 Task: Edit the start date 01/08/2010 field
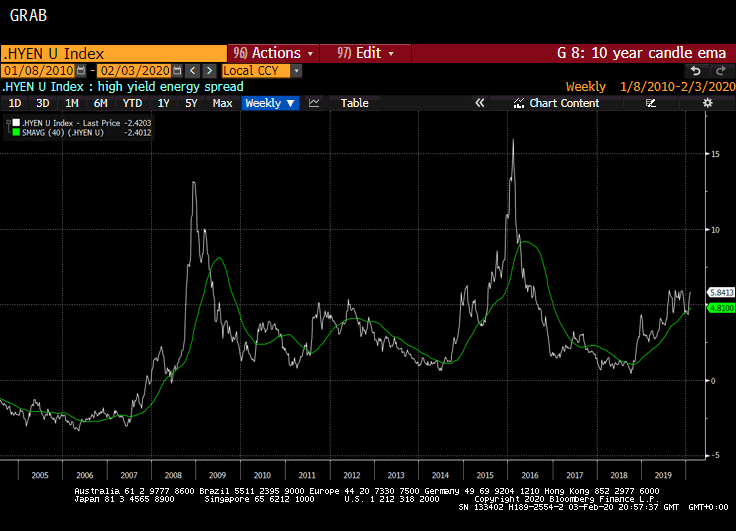click(38, 71)
